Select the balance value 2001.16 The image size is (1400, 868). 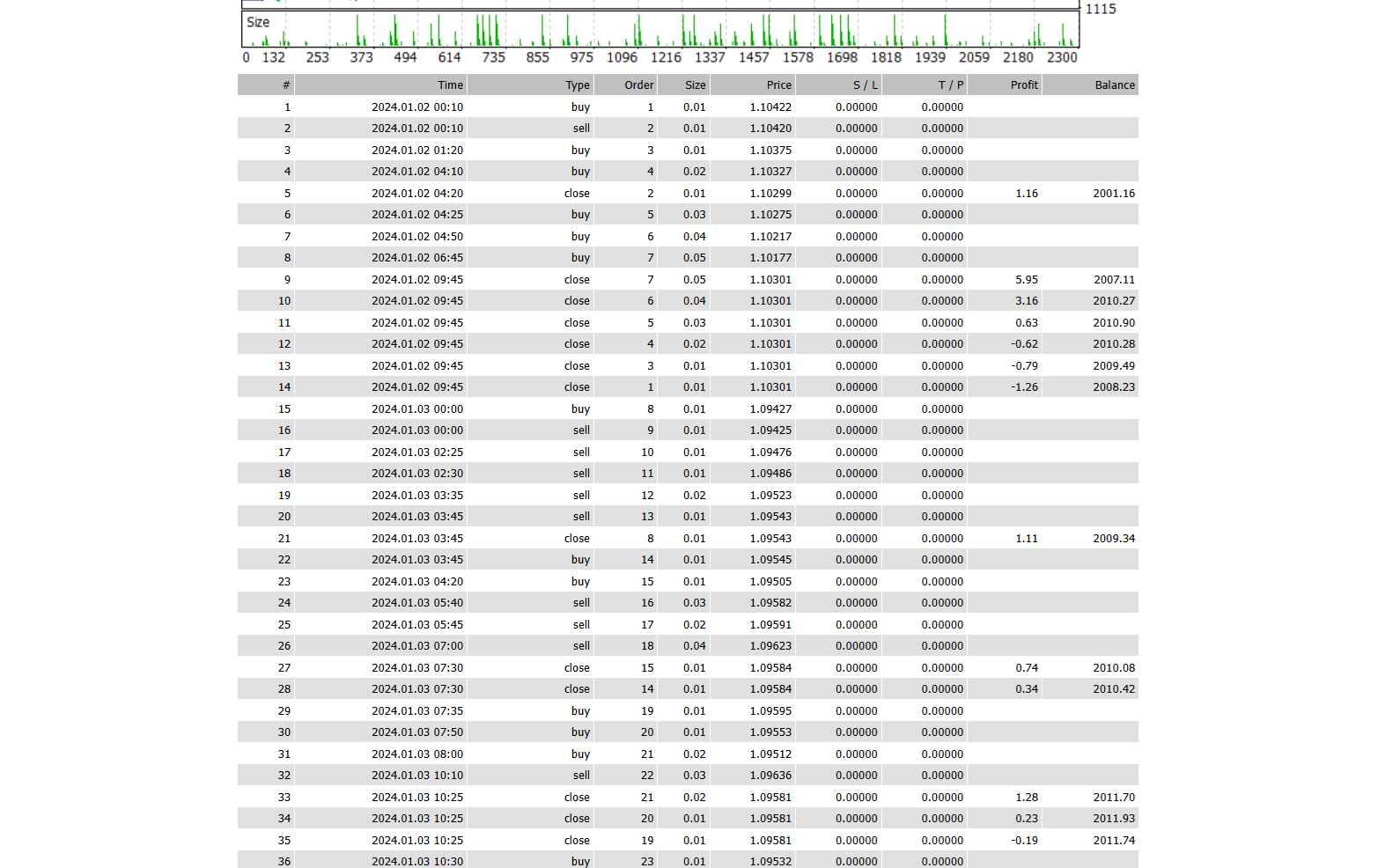pyautogui.click(x=1114, y=194)
